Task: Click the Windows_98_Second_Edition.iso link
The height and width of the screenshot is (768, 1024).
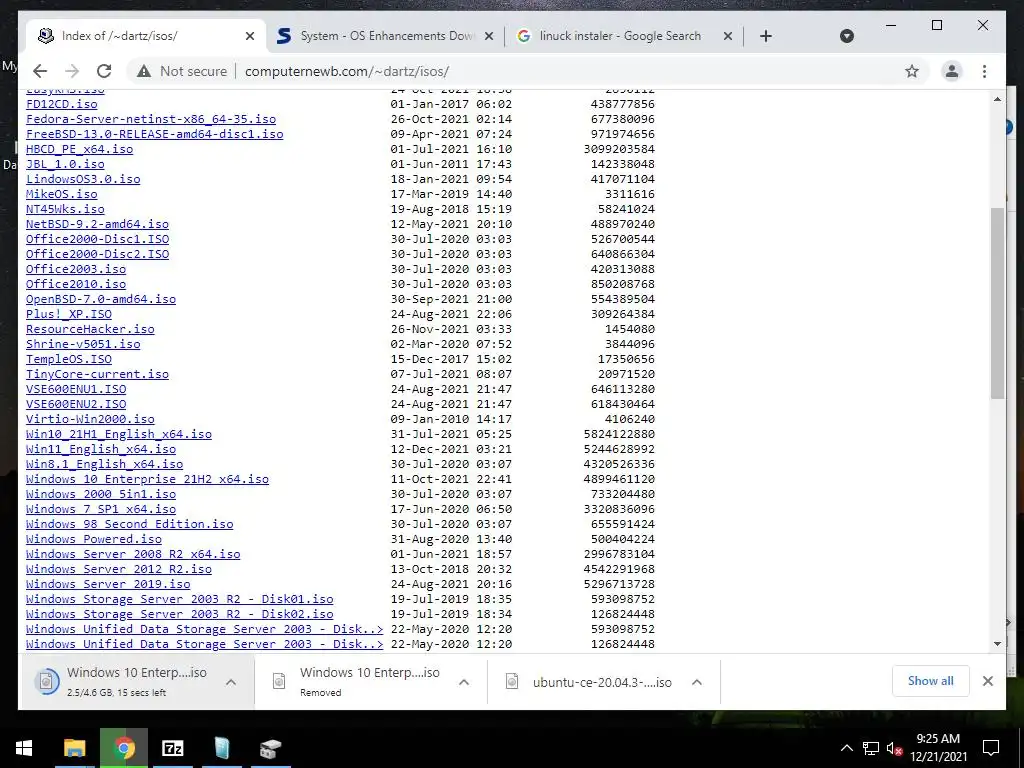Action: 129,524
